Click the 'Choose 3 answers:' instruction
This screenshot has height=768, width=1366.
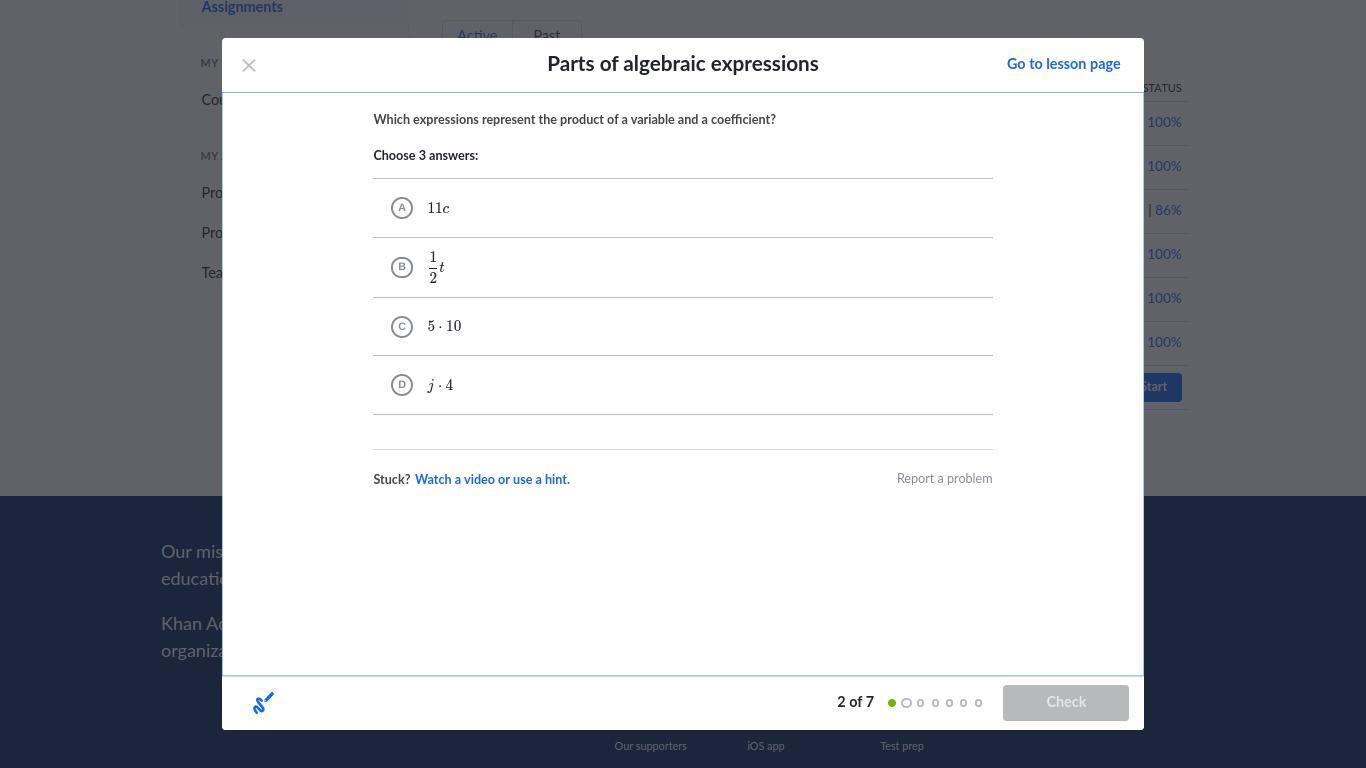[426, 156]
